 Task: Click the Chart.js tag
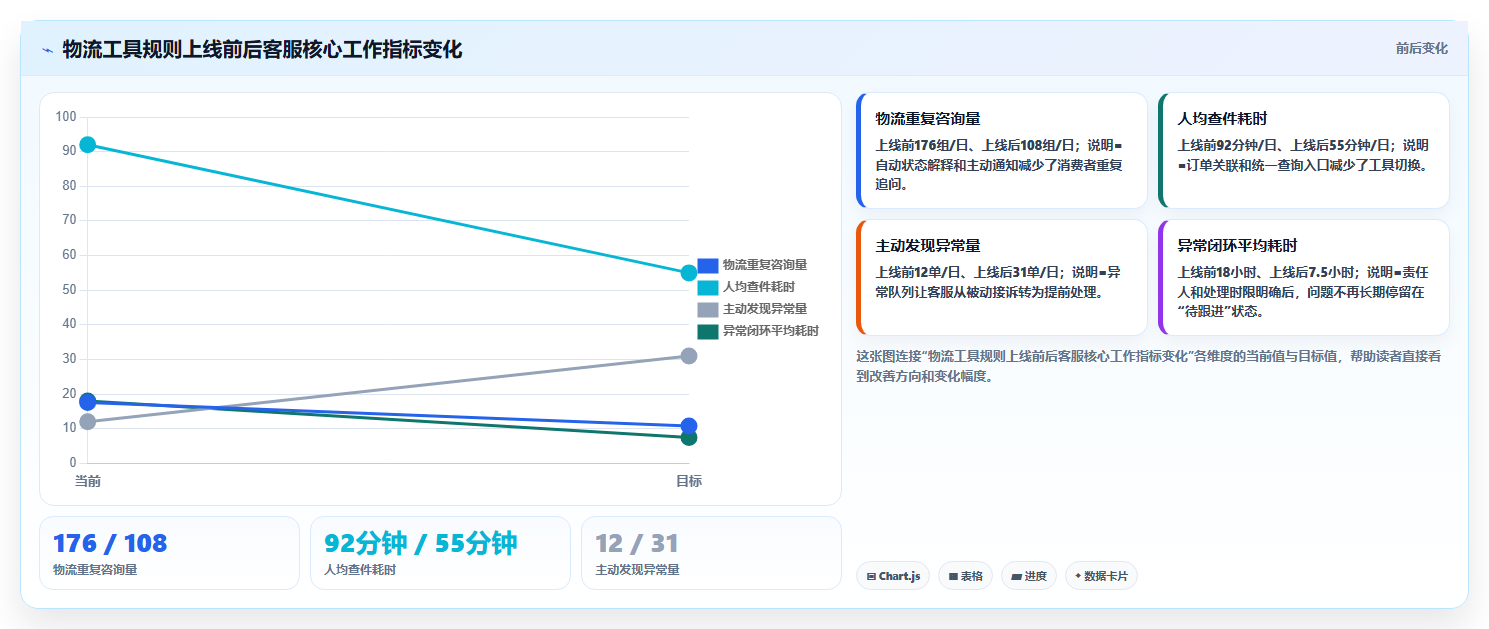click(893, 576)
